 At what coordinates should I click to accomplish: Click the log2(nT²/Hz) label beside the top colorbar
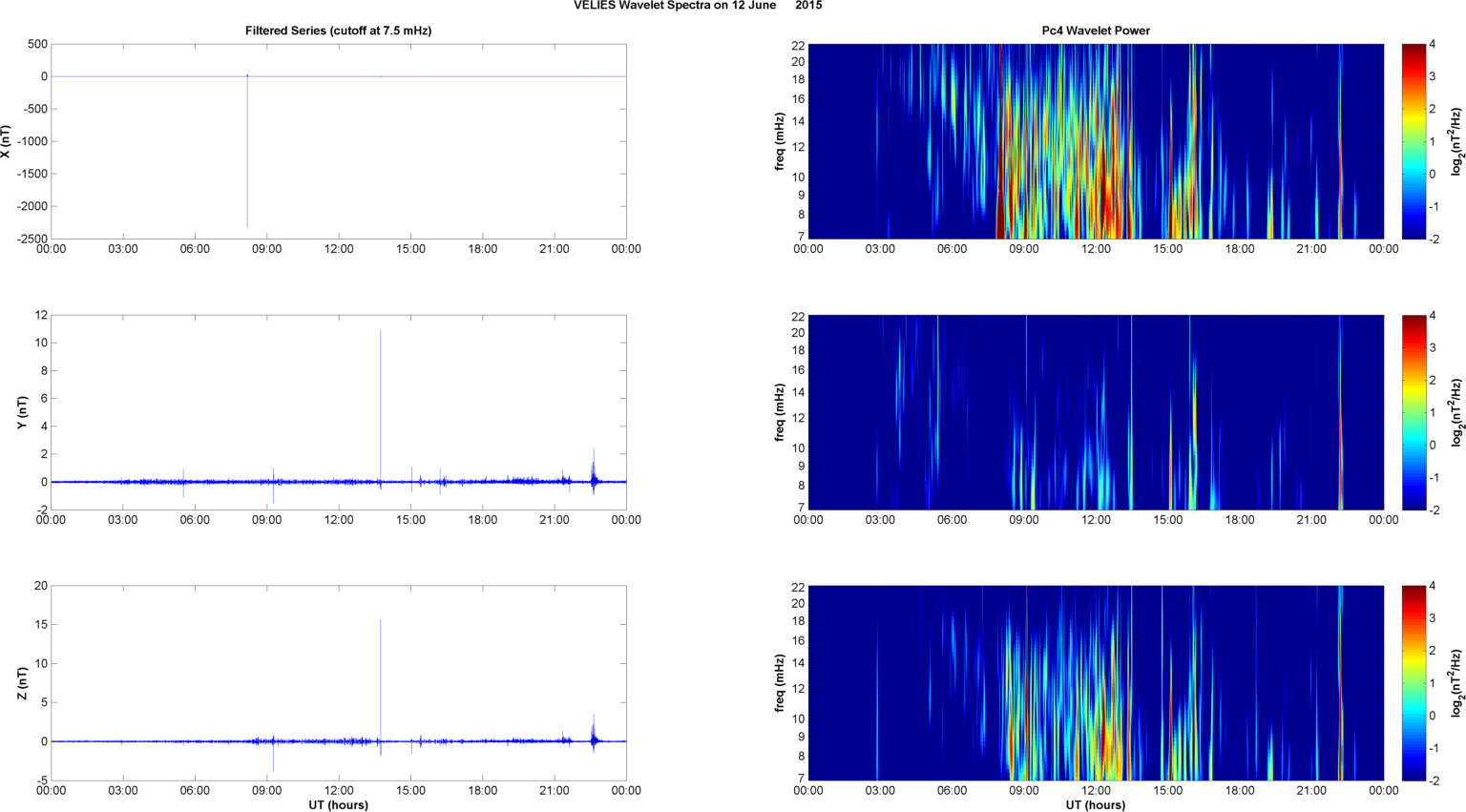tap(1456, 141)
